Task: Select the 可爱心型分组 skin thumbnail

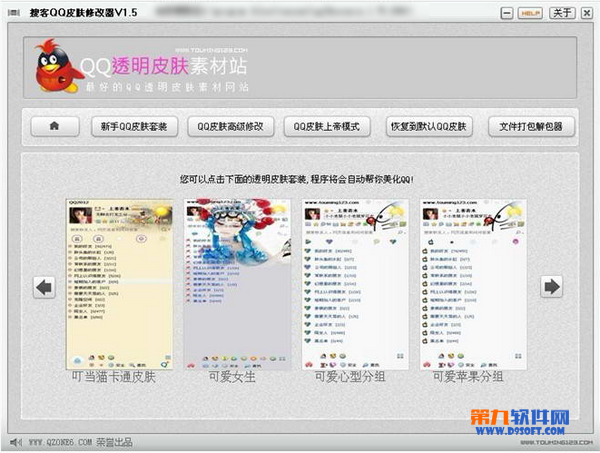Action: [355, 284]
